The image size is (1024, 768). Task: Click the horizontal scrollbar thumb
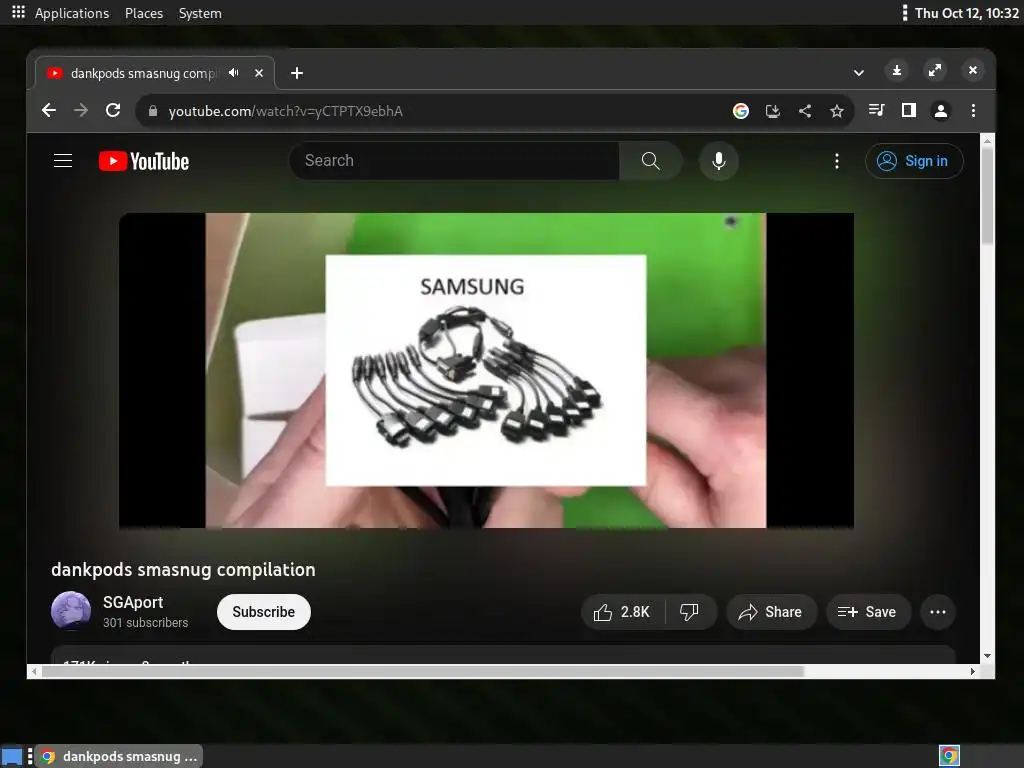click(423, 671)
